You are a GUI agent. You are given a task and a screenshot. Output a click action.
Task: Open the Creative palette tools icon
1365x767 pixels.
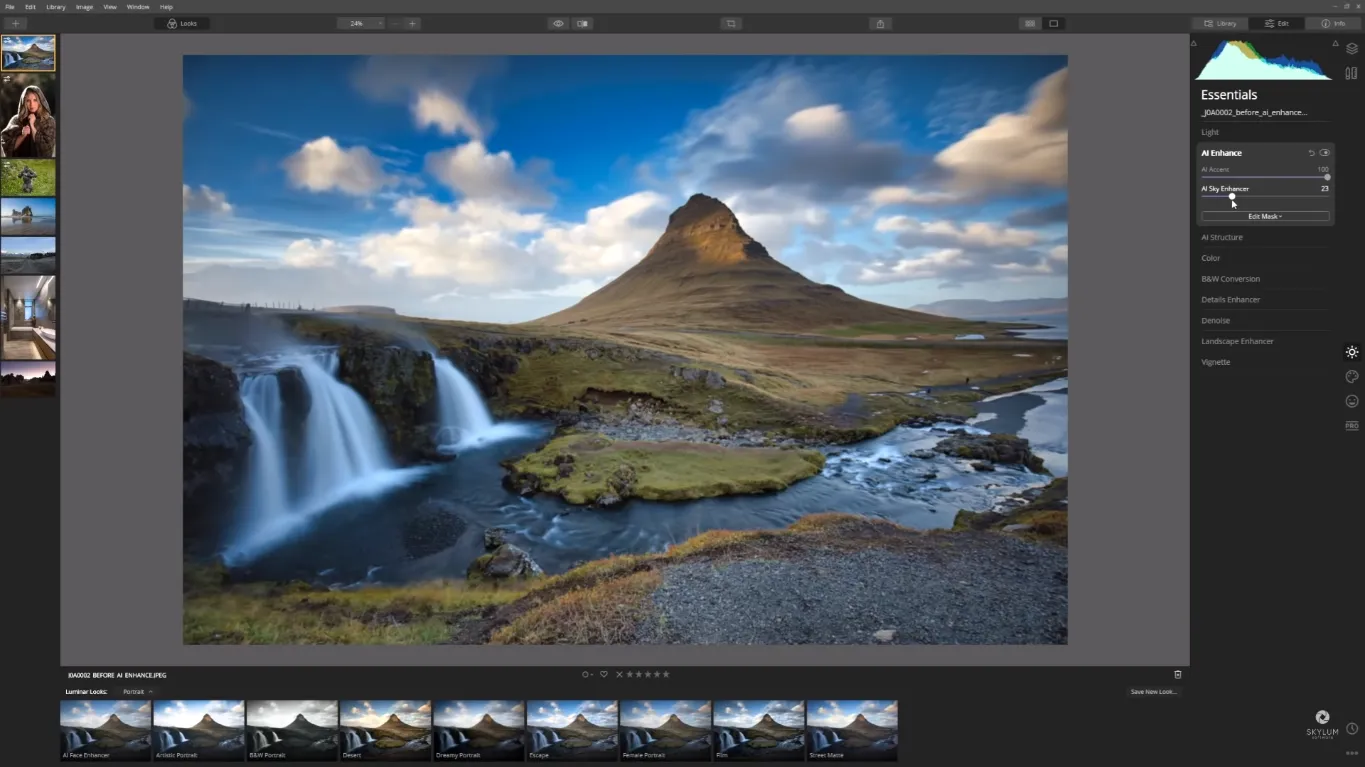point(1351,377)
